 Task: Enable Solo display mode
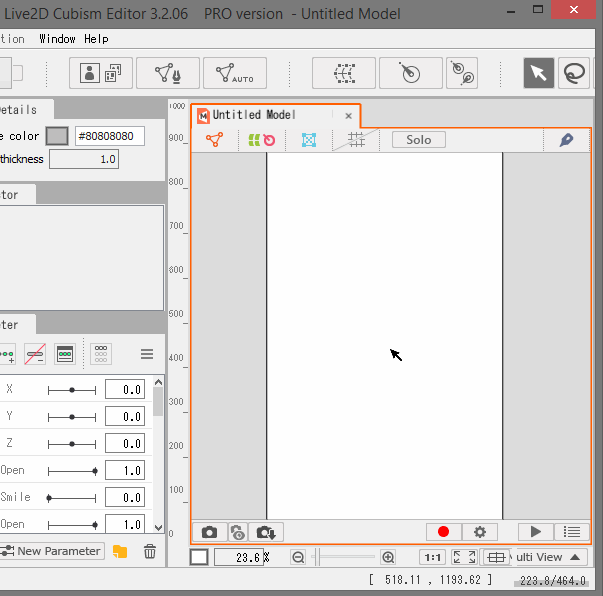coord(419,140)
